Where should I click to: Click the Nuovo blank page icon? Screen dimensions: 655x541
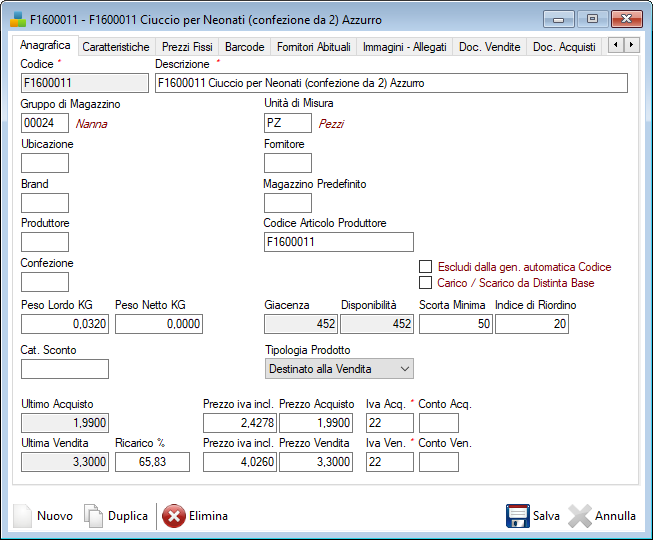point(22,516)
